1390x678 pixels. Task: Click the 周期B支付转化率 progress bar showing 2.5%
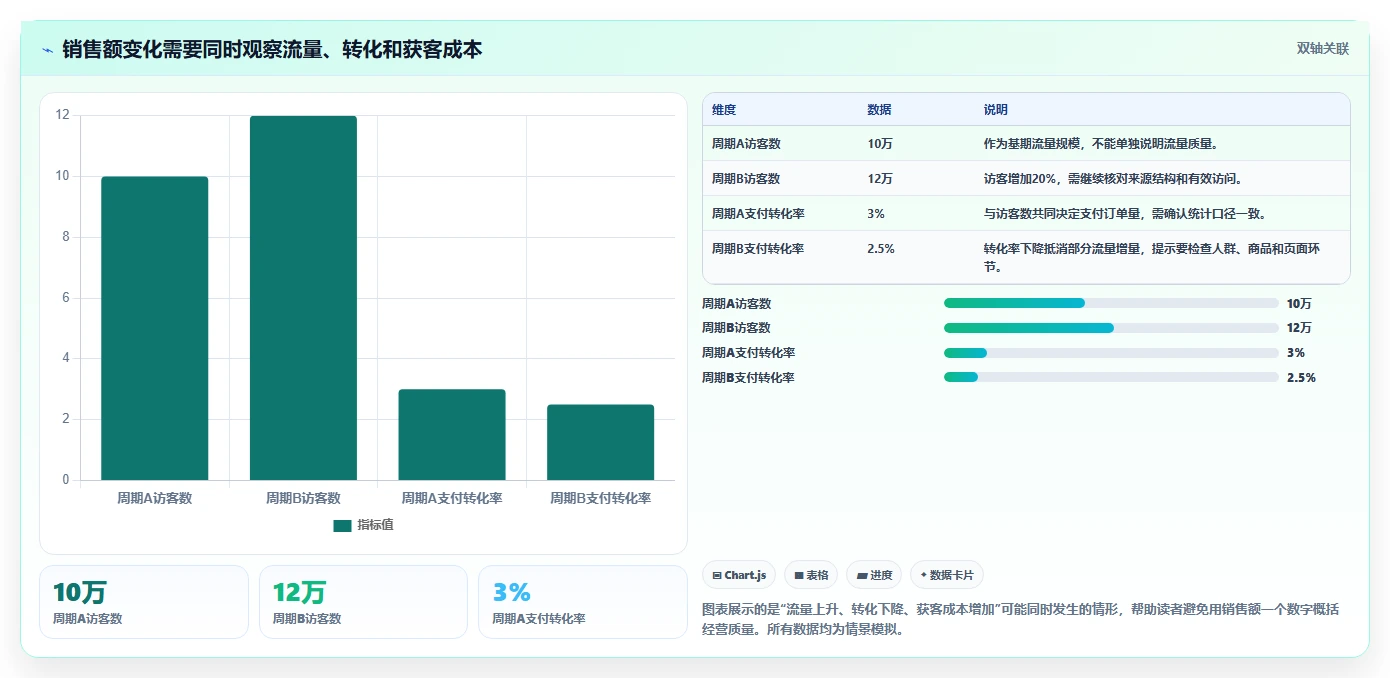[x=1111, y=377]
